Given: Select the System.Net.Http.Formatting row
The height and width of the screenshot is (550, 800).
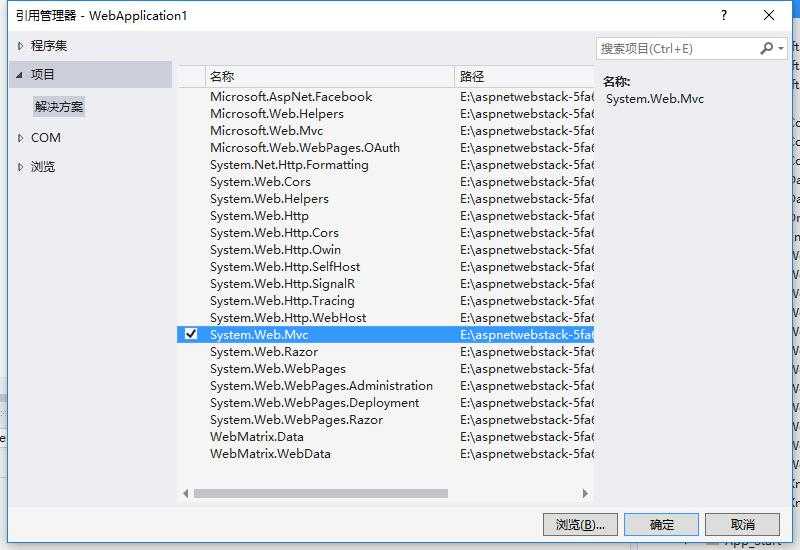Looking at the screenshot, I should pos(385,165).
